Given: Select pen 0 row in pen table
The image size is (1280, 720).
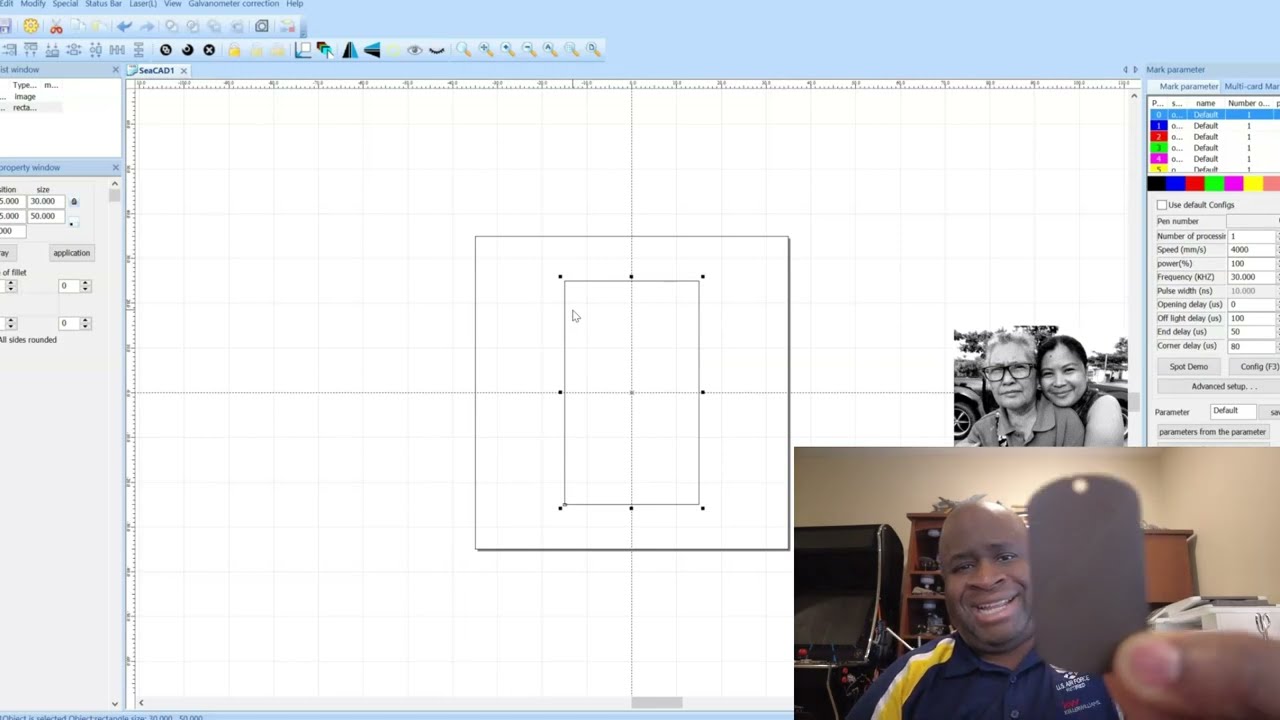Looking at the screenshot, I should point(1214,115).
